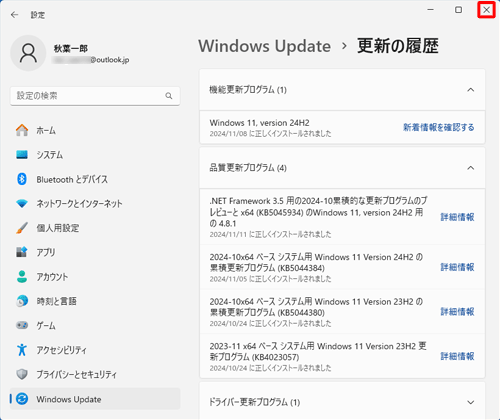Open 新着情報を確認する link
Screen dimensions: 500x420
(439, 127)
